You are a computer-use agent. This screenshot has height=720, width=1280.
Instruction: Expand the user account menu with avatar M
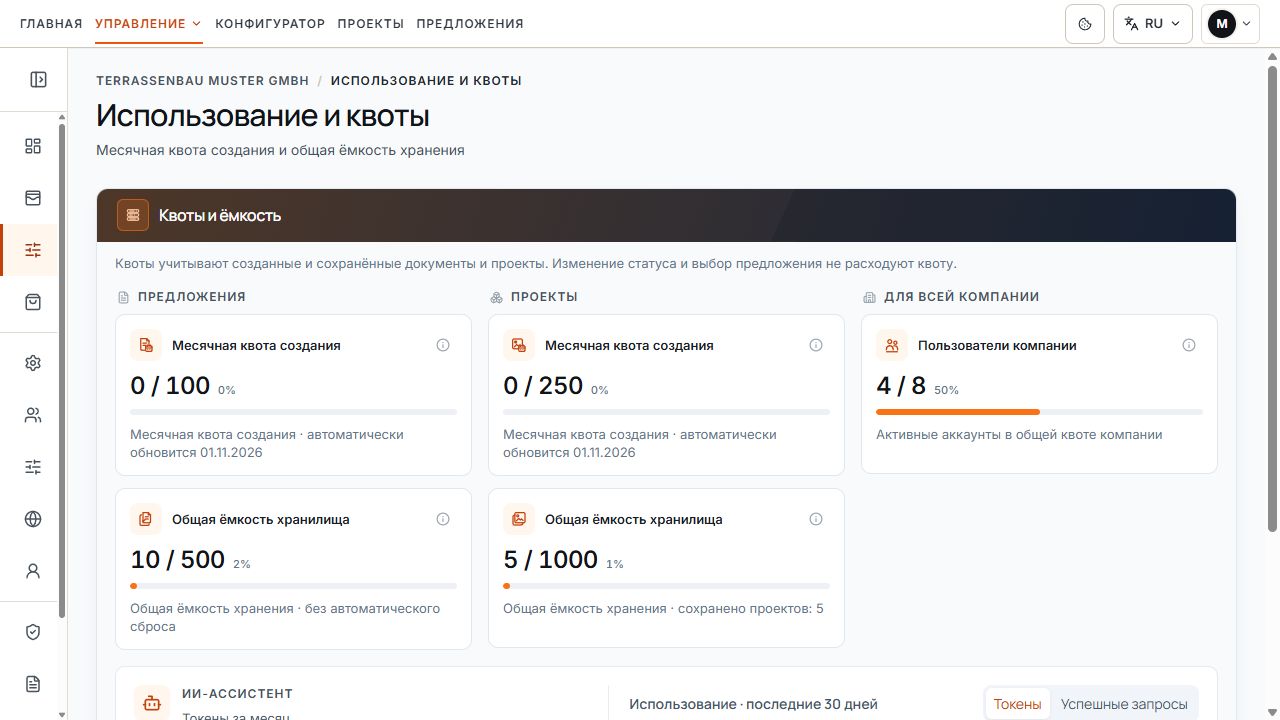coord(1230,24)
